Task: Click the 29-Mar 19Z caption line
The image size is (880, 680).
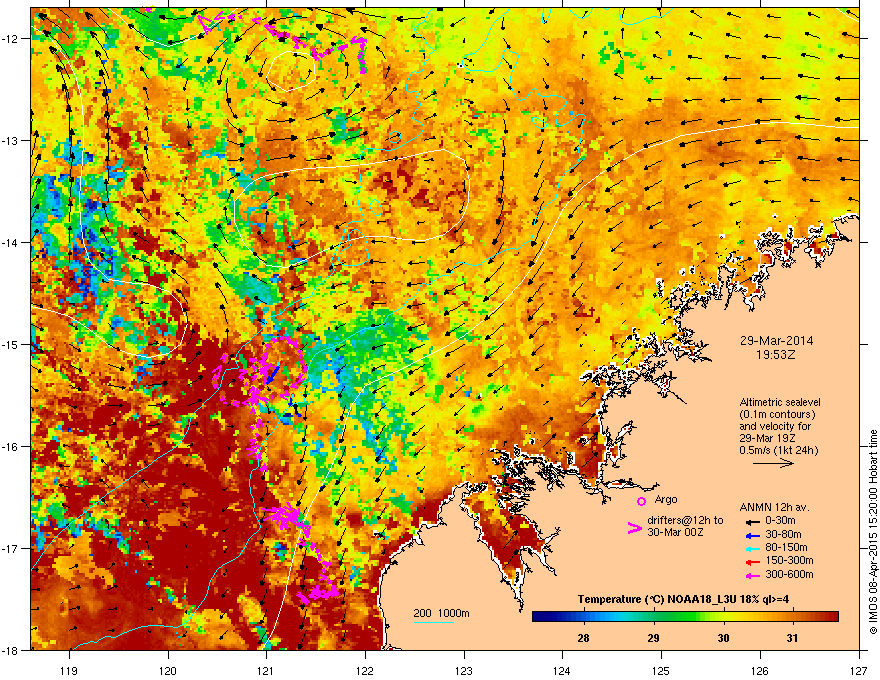Action: (767, 438)
